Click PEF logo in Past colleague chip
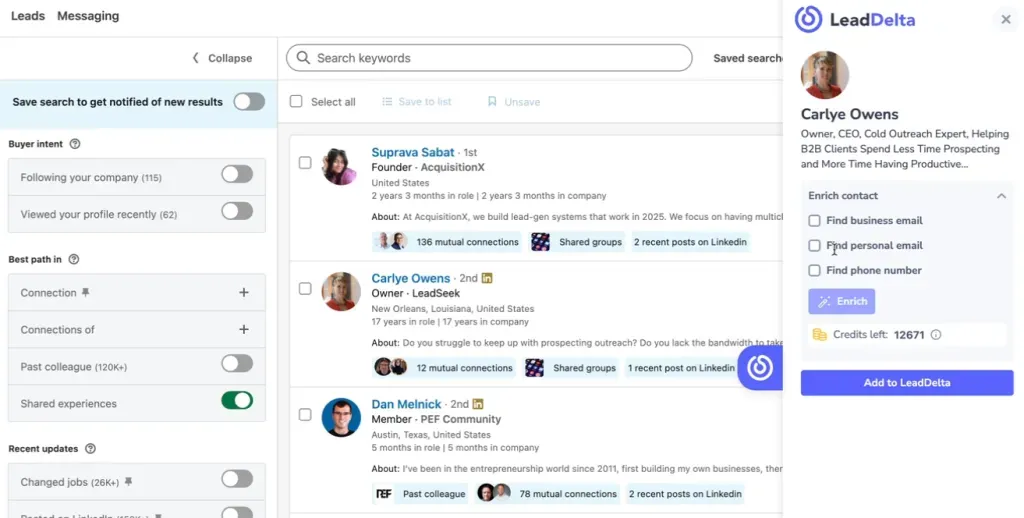Screen dimensions: 1024x518 pyautogui.click(x=384, y=494)
